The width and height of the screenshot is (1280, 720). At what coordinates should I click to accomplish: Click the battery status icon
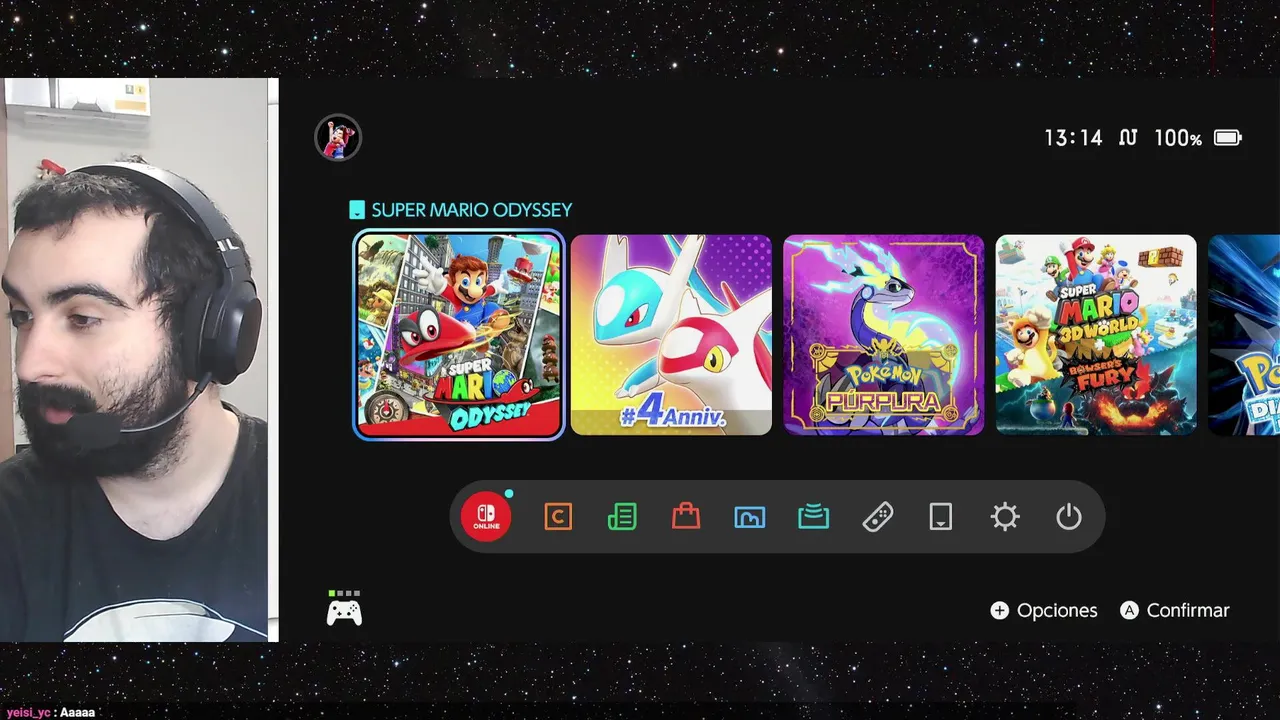(x=1227, y=138)
